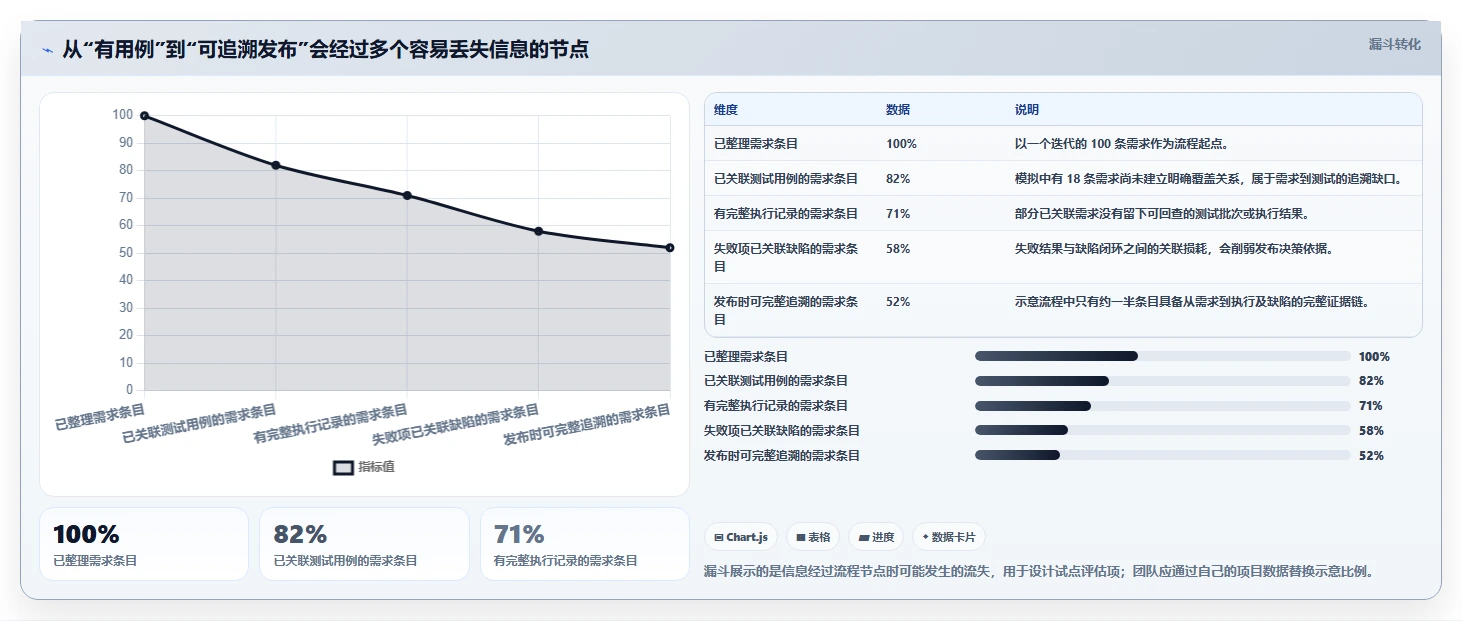Viewport: 1462px width, 621px height.
Task: Open the 100% 已整理需求条目 stat card
Action: coord(144,544)
